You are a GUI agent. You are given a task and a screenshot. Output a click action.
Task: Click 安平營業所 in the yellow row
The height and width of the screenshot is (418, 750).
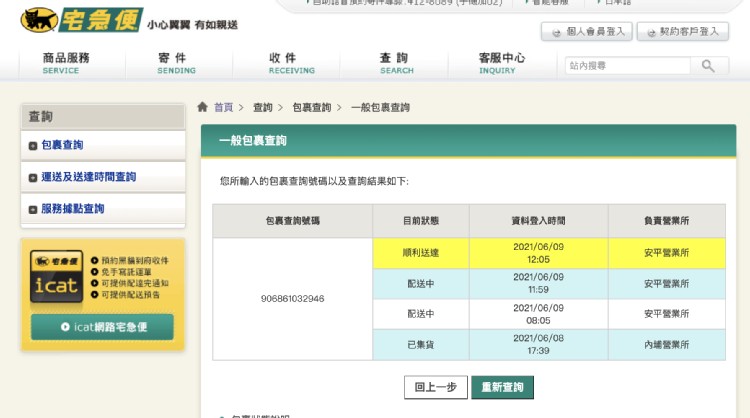point(667,253)
